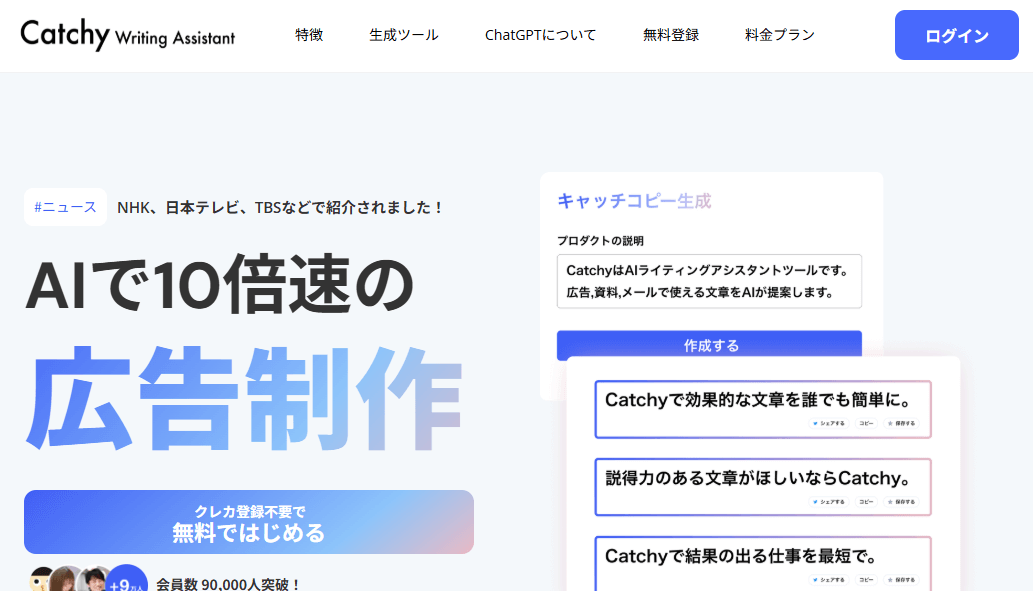
Task: Click the AIで10倍速の headline
Action: coord(219,285)
